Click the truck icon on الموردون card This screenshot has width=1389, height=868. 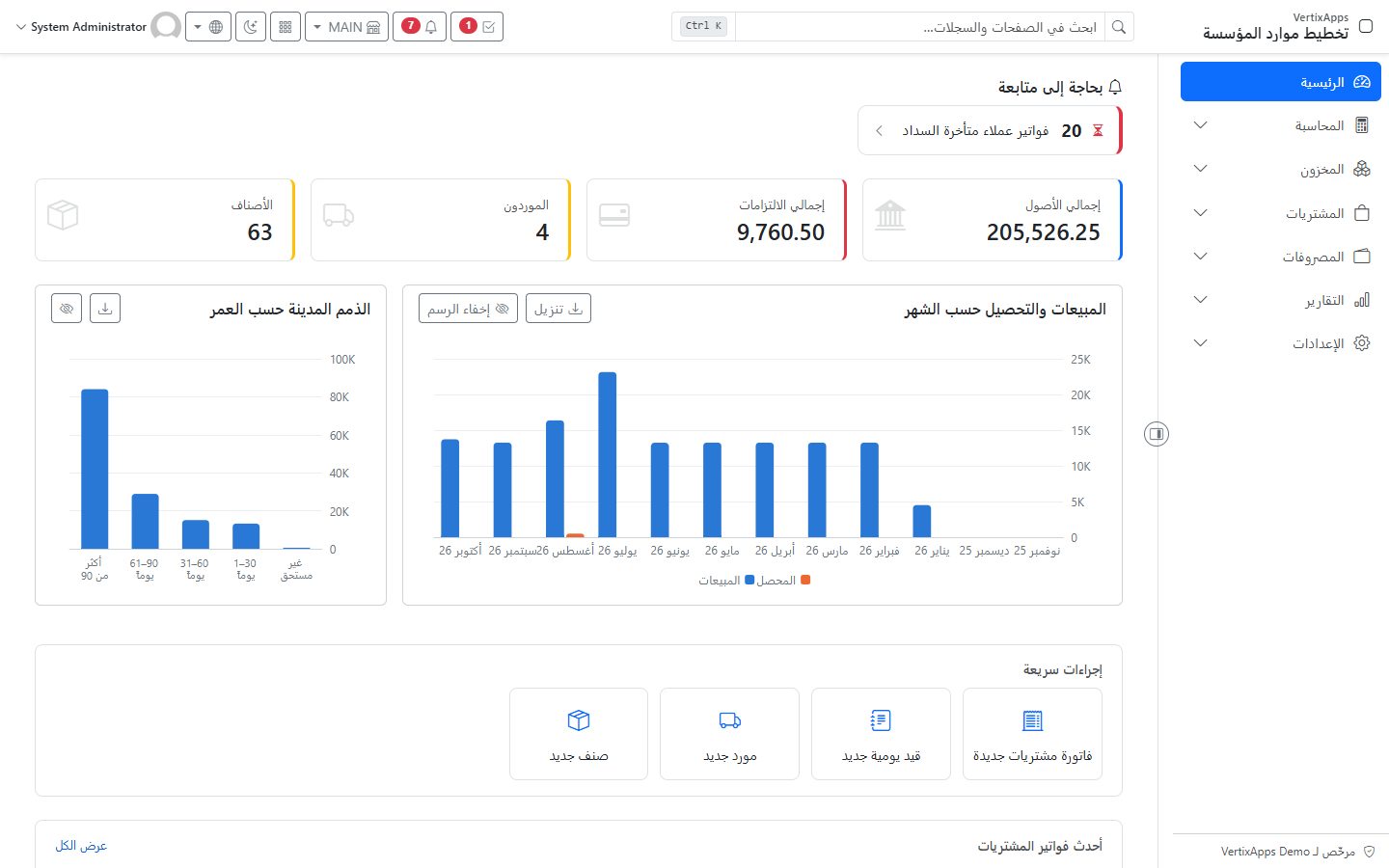click(x=339, y=215)
